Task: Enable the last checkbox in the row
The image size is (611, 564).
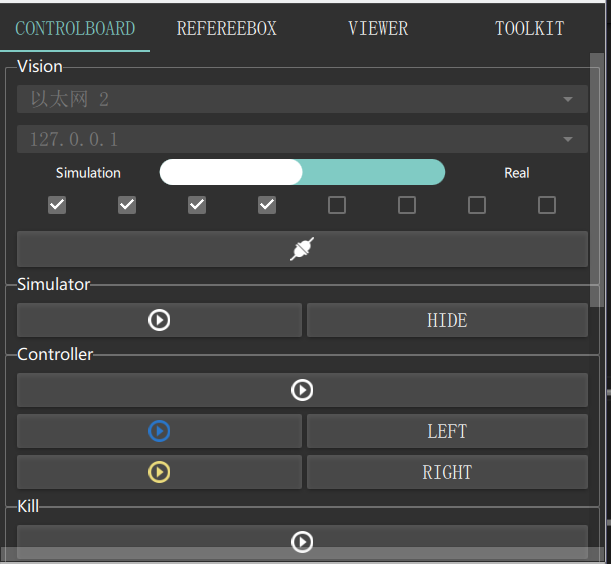Action: point(547,205)
